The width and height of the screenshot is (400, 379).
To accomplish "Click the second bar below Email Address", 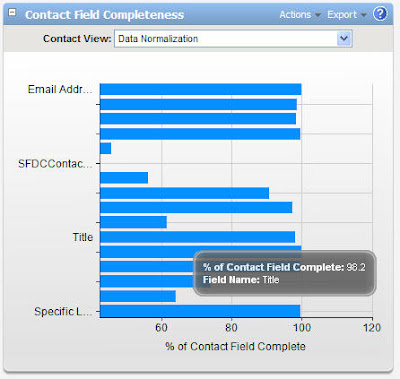I will pos(198,119).
